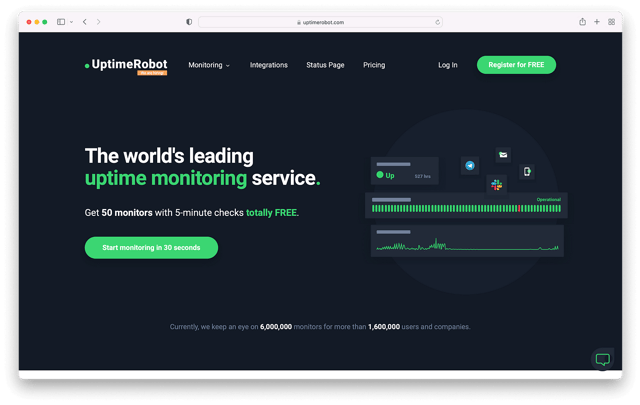Click the red down bar in uptime strip

coord(519,209)
